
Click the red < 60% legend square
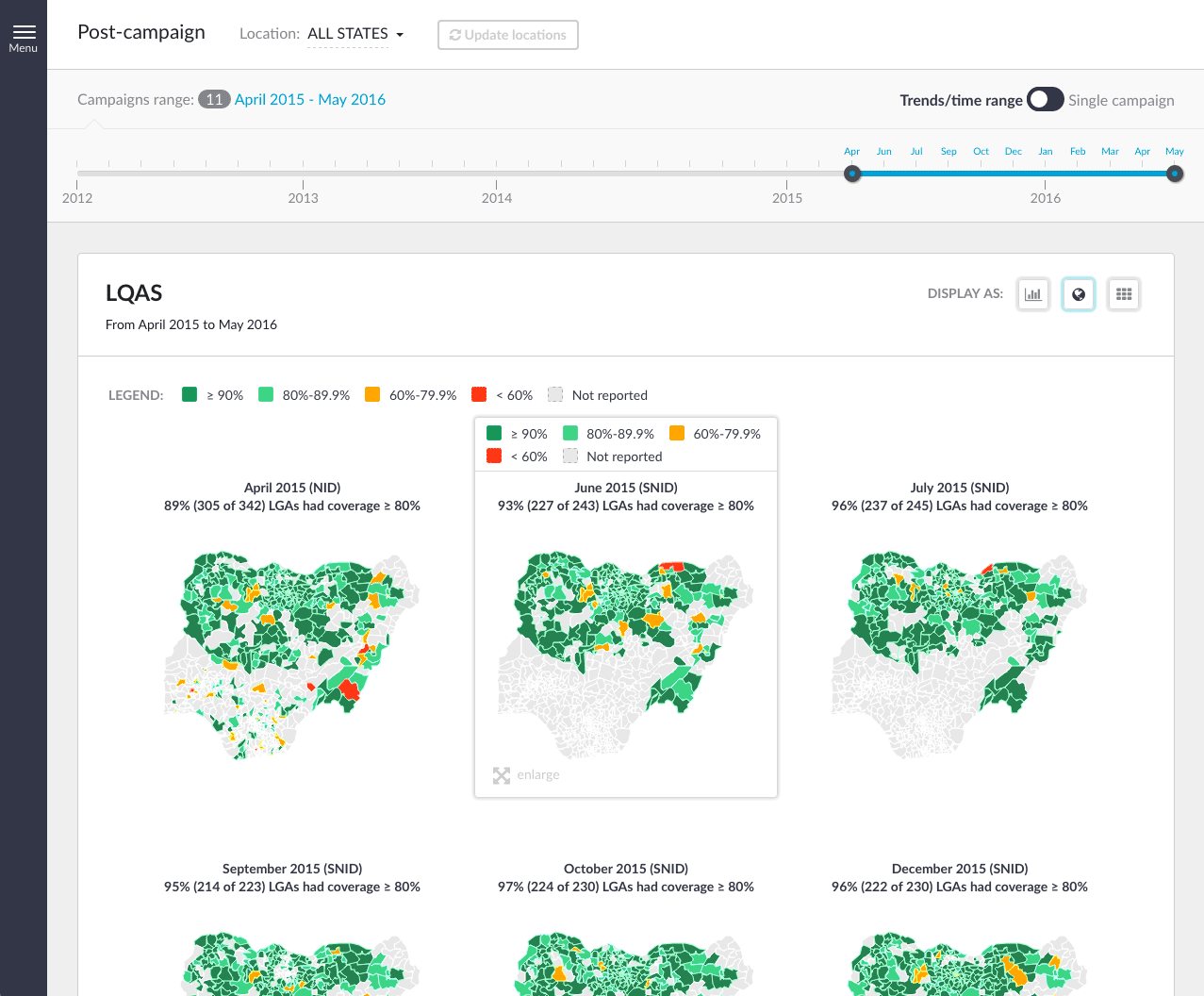[479, 394]
